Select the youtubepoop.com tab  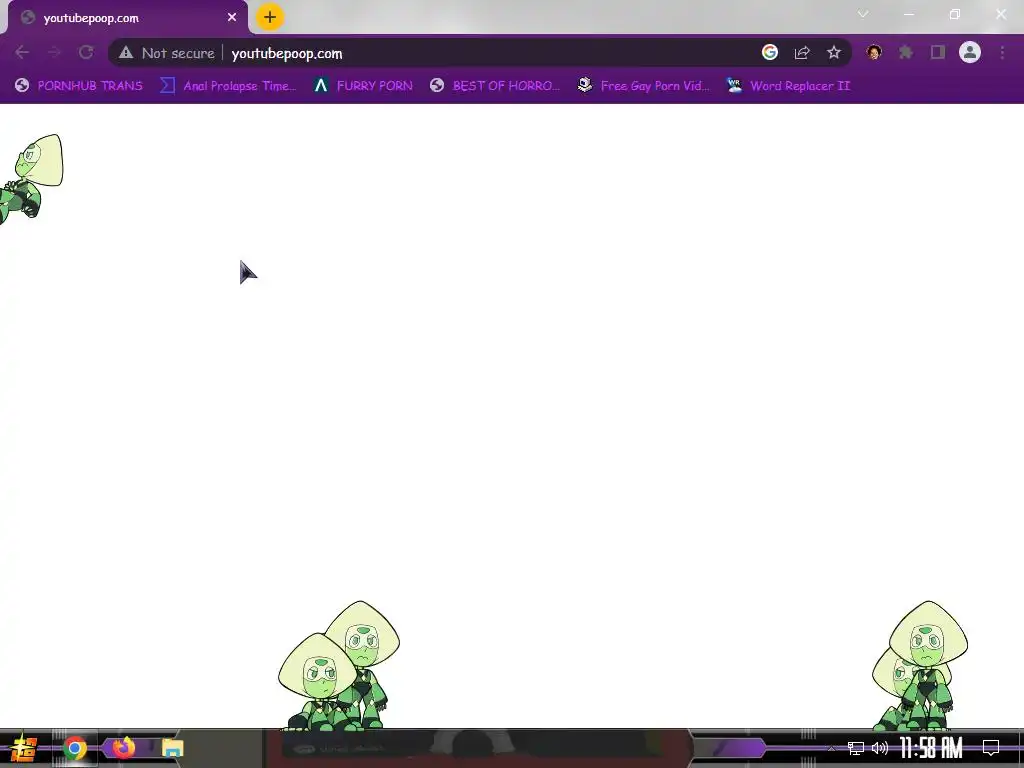(x=127, y=18)
